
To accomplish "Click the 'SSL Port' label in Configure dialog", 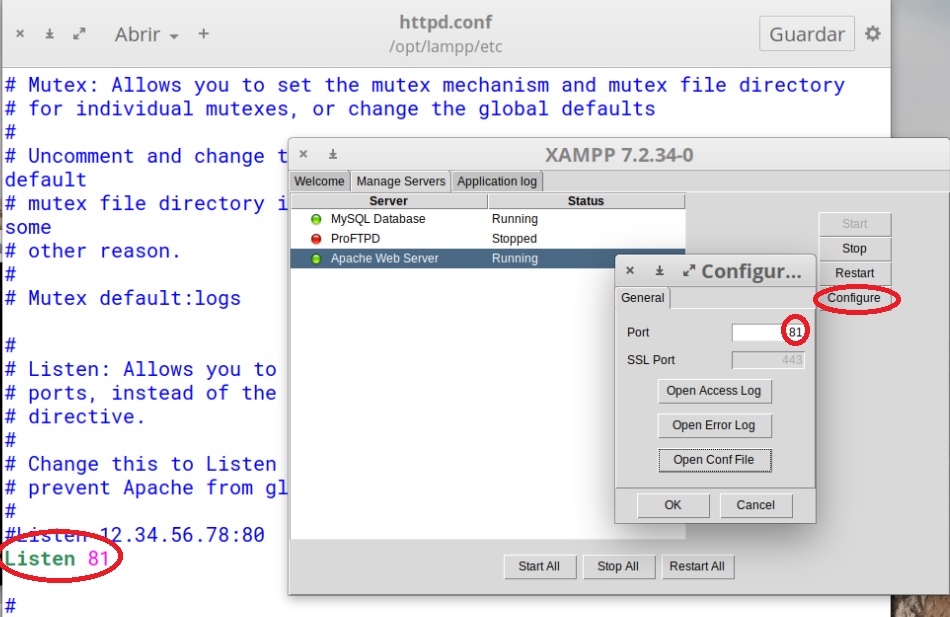I will click(x=651, y=360).
